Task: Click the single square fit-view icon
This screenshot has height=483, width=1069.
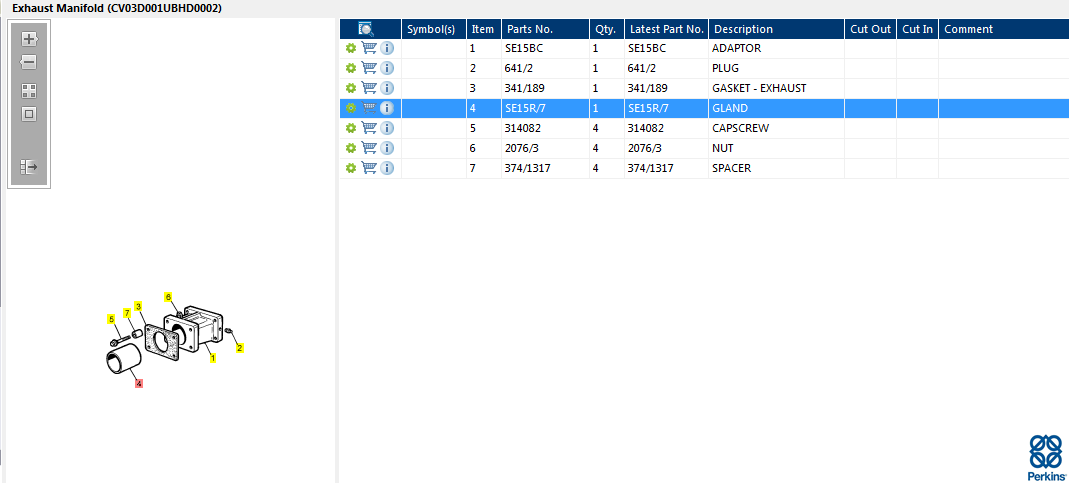Action: [29, 114]
